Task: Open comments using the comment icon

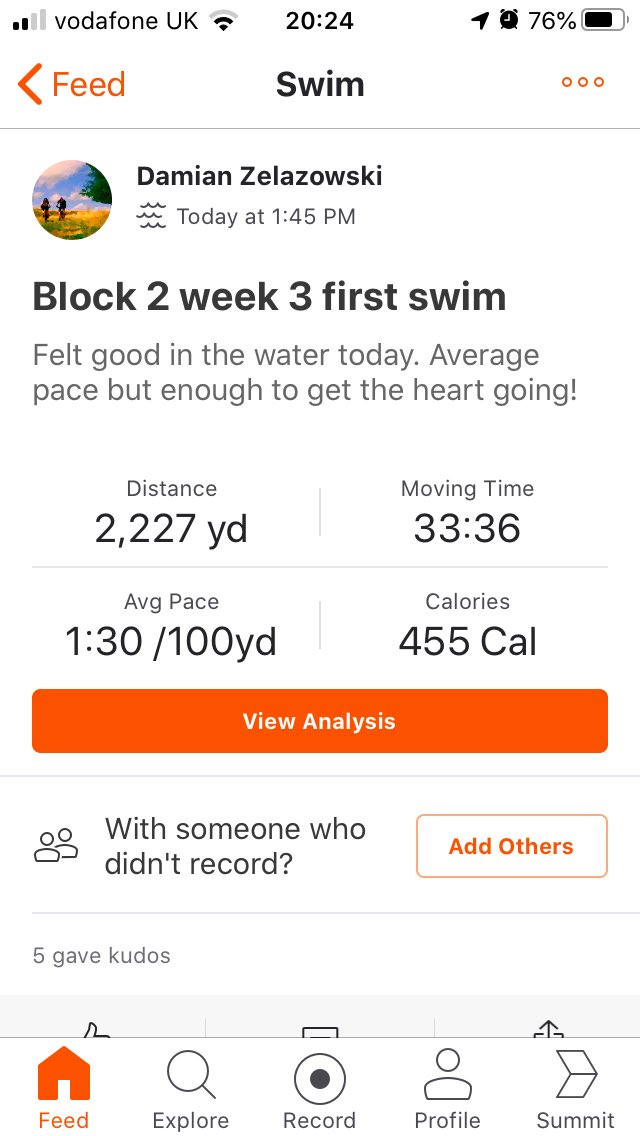Action: pos(320,1030)
